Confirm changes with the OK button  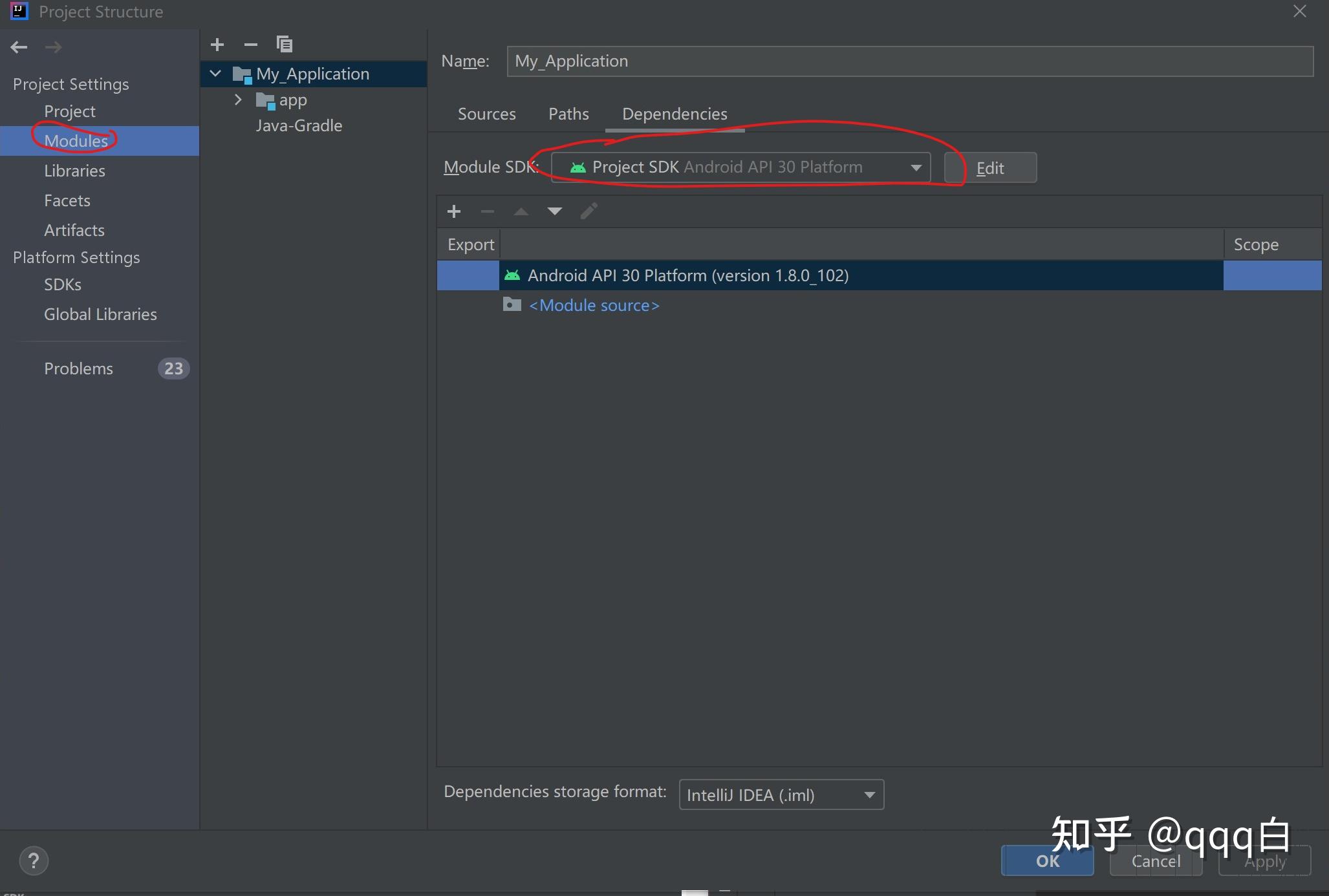[1046, 860]
